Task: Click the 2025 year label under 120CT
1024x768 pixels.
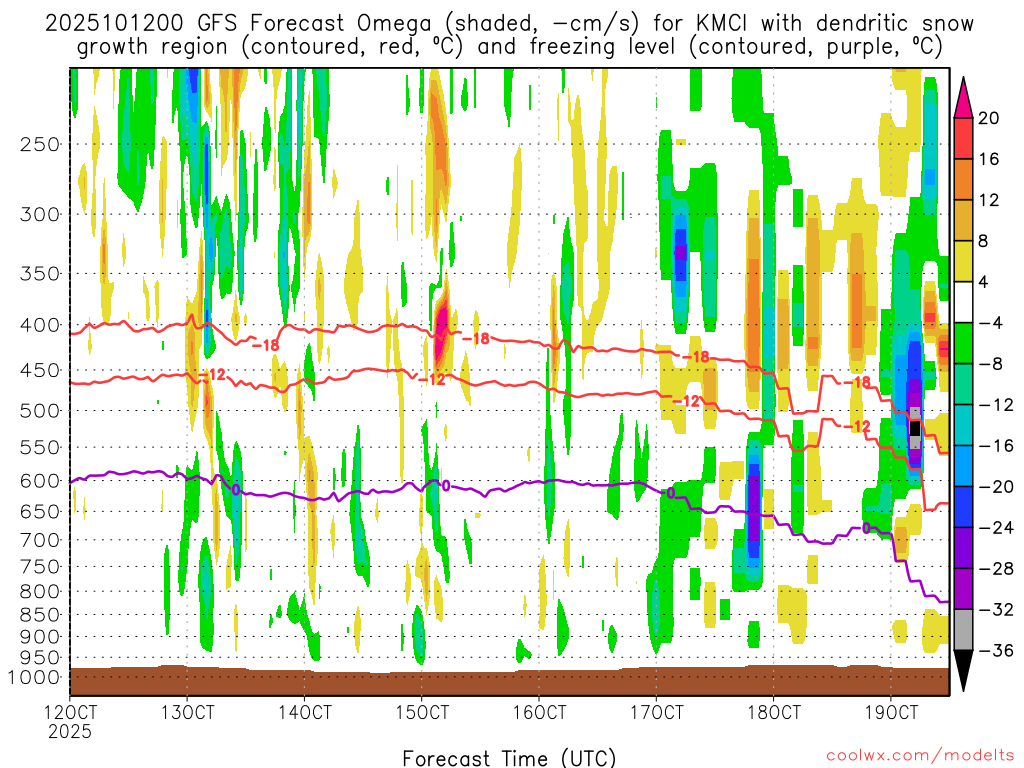Action: tap(70, 731)
